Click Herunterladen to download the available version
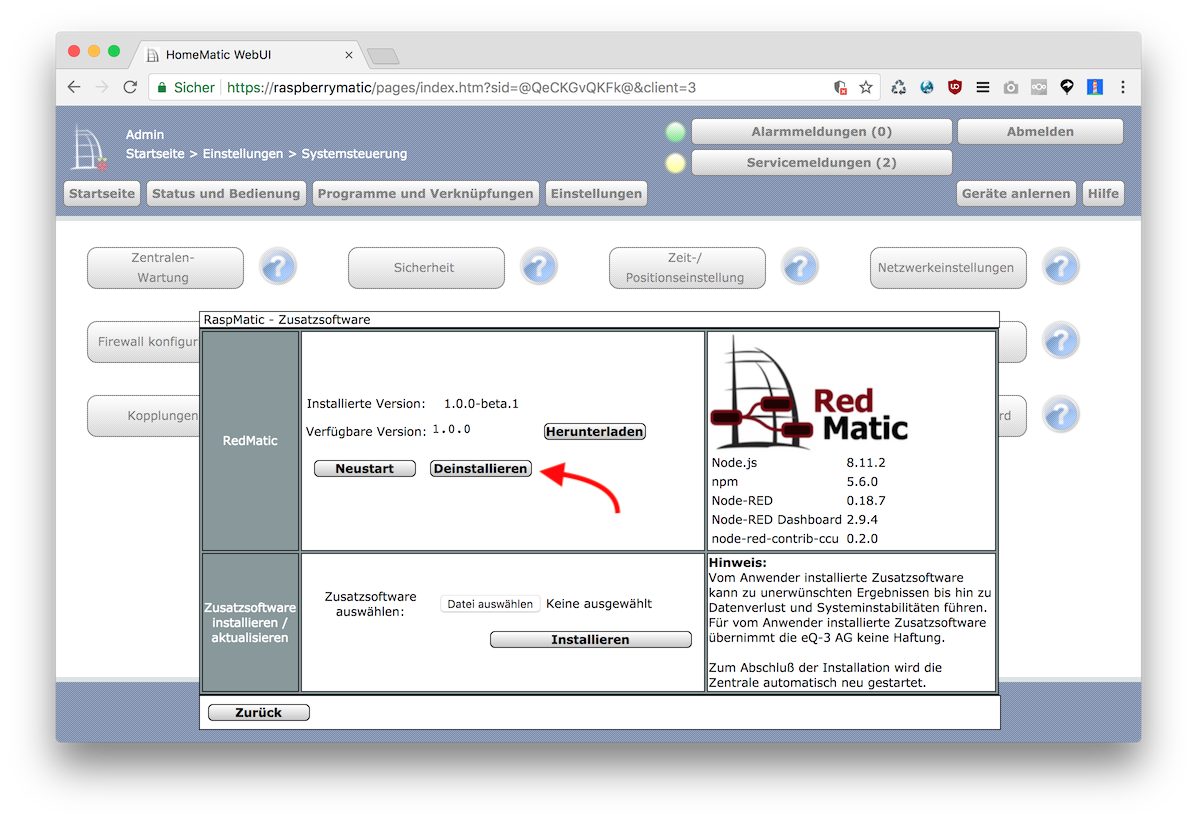1197x822 pixels. click(x=594, y=432)
